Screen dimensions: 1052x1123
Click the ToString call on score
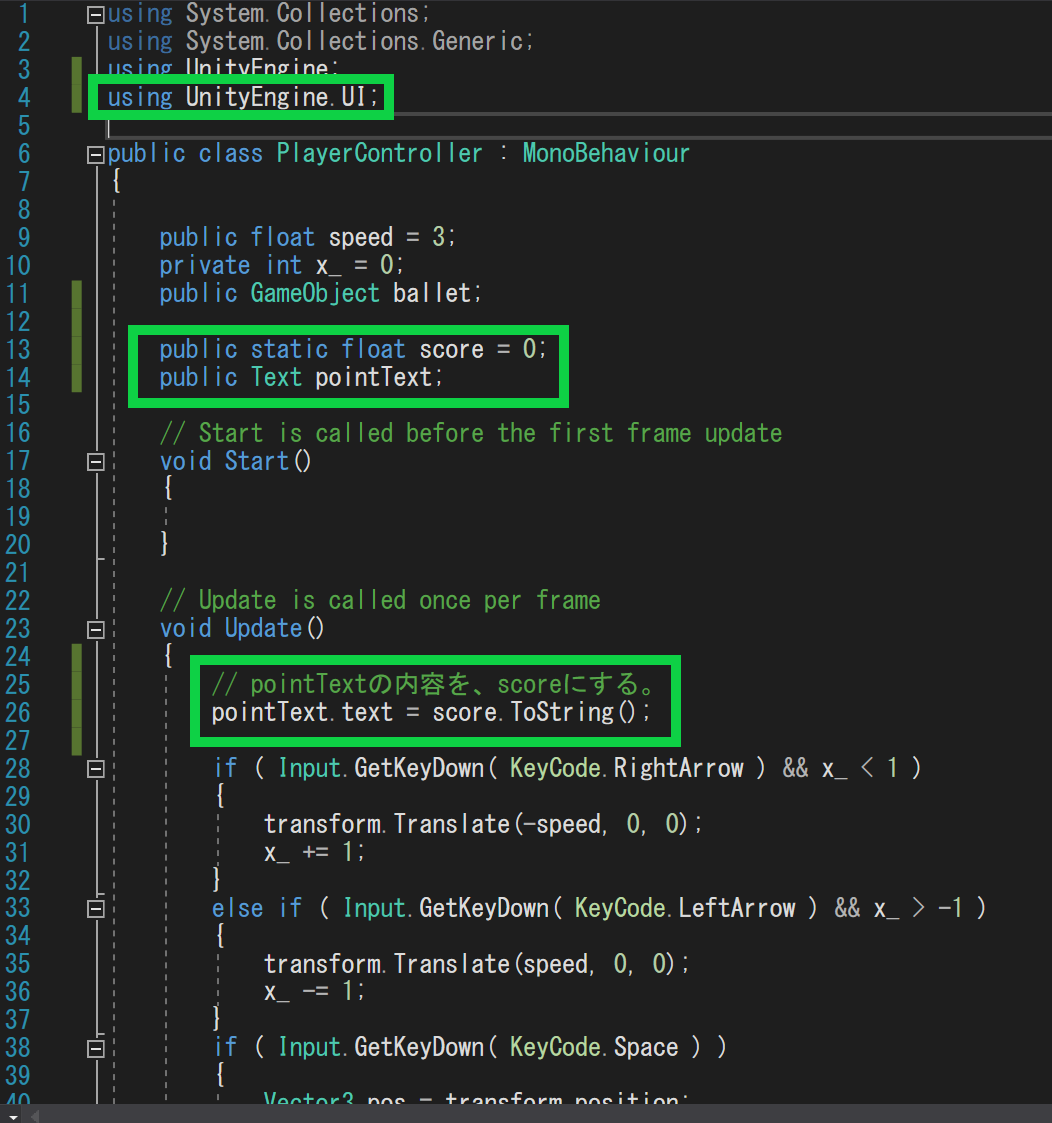562,713
